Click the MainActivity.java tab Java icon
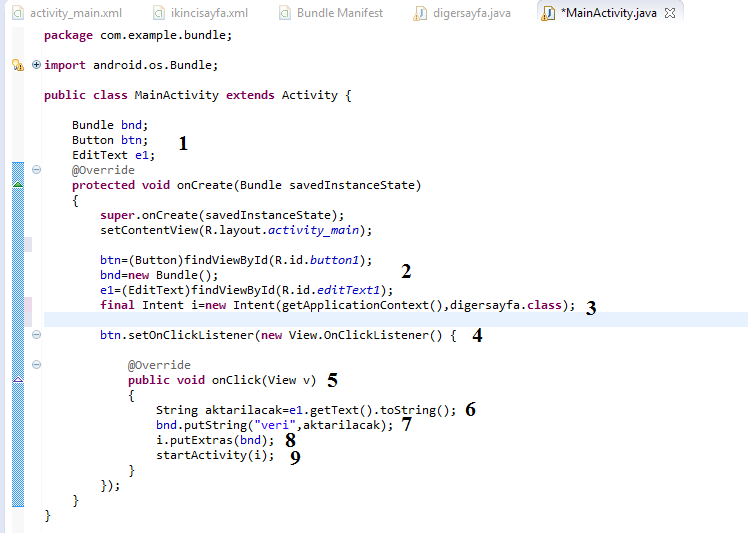The width and height of the screenshot is (748, 533). (549, 13)
